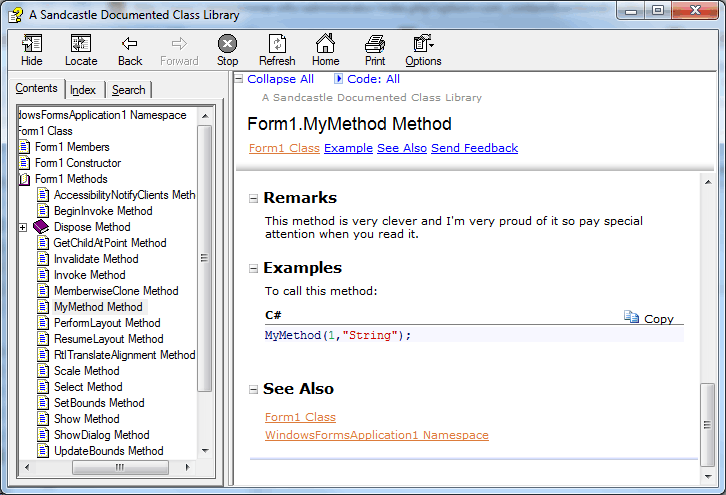The width and height of the screenshot is (726, 495).
Task: Click page icon beside Show Method
Action: (x=43, y=419)
